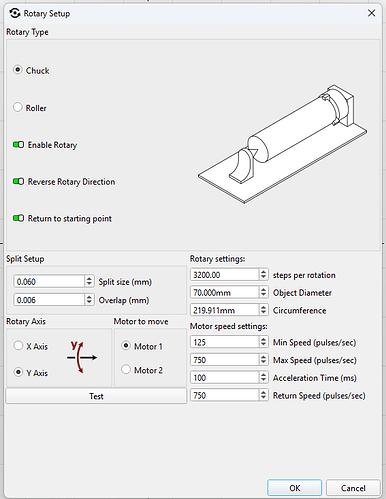Screen dimensions: 386x499
Task: Click the Split size value field
Action: [49, 282]
